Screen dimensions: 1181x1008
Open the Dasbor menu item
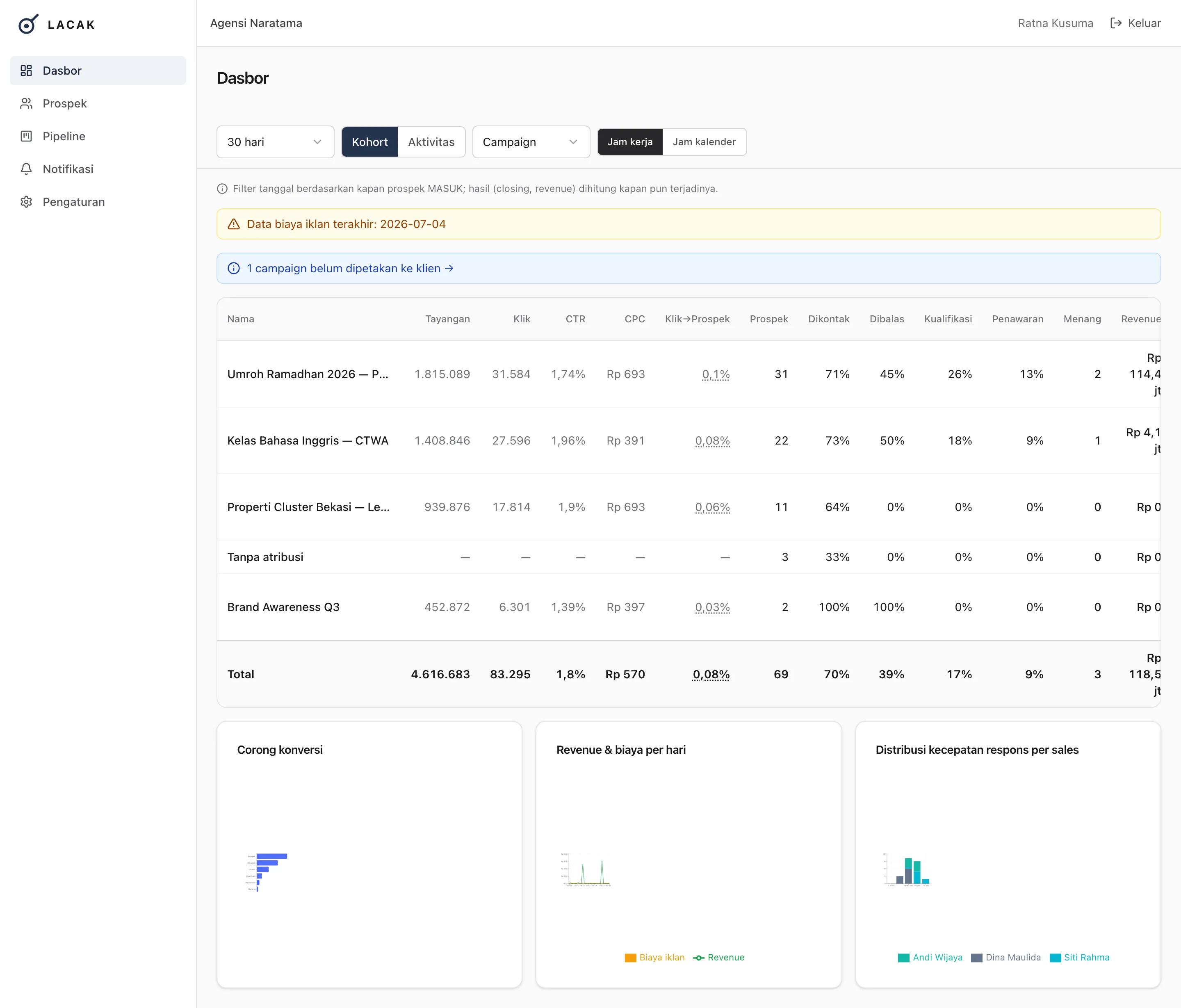(98, 71)
